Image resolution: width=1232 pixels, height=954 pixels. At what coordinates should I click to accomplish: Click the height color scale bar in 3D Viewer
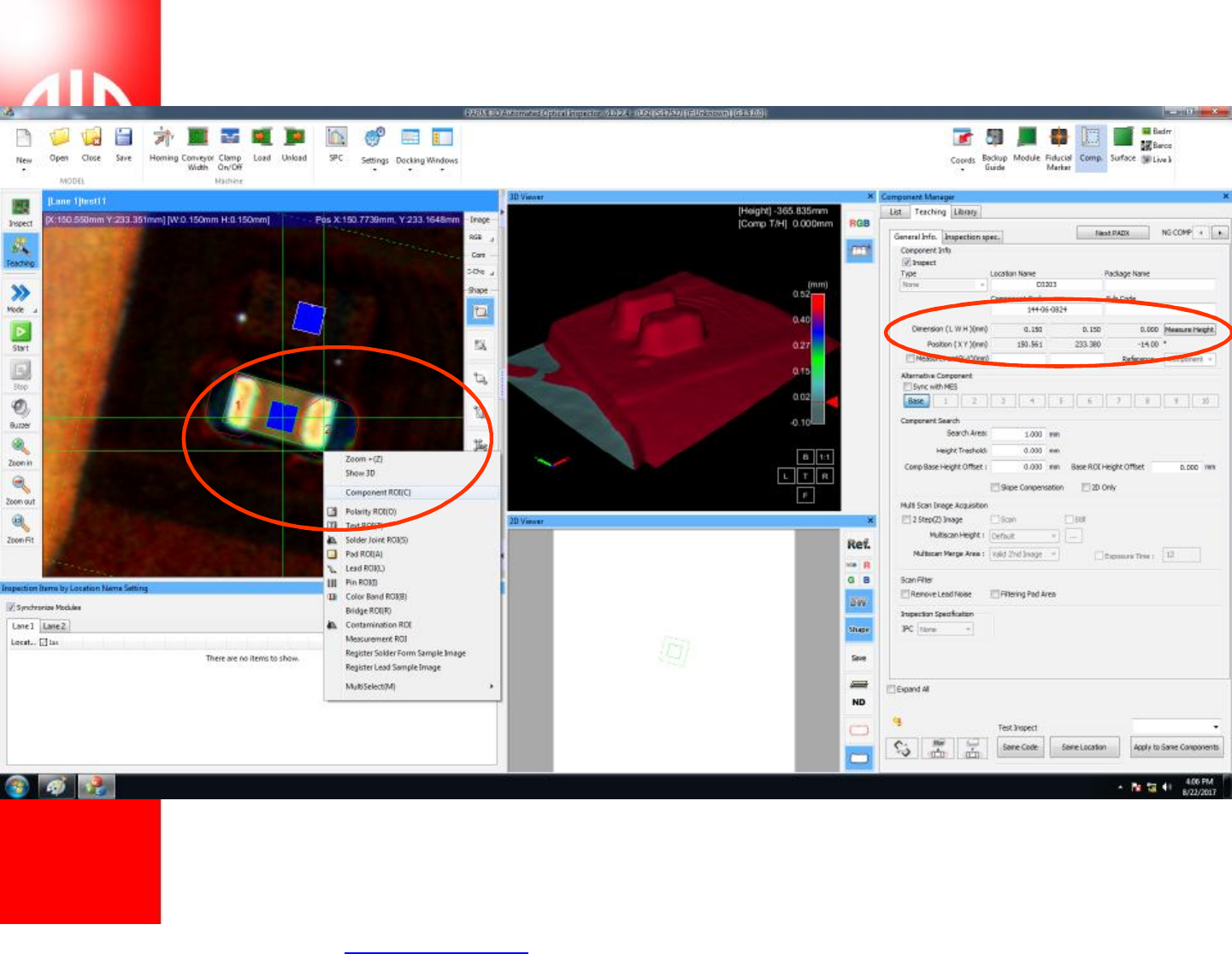818,358
